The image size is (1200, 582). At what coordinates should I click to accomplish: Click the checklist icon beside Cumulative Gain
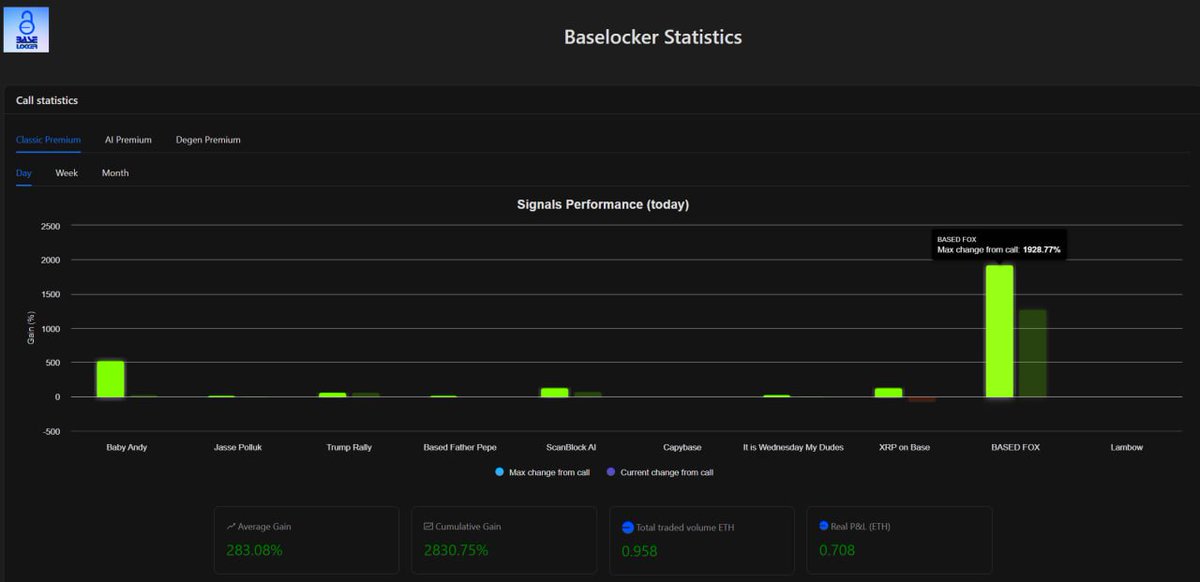point(429,526)
